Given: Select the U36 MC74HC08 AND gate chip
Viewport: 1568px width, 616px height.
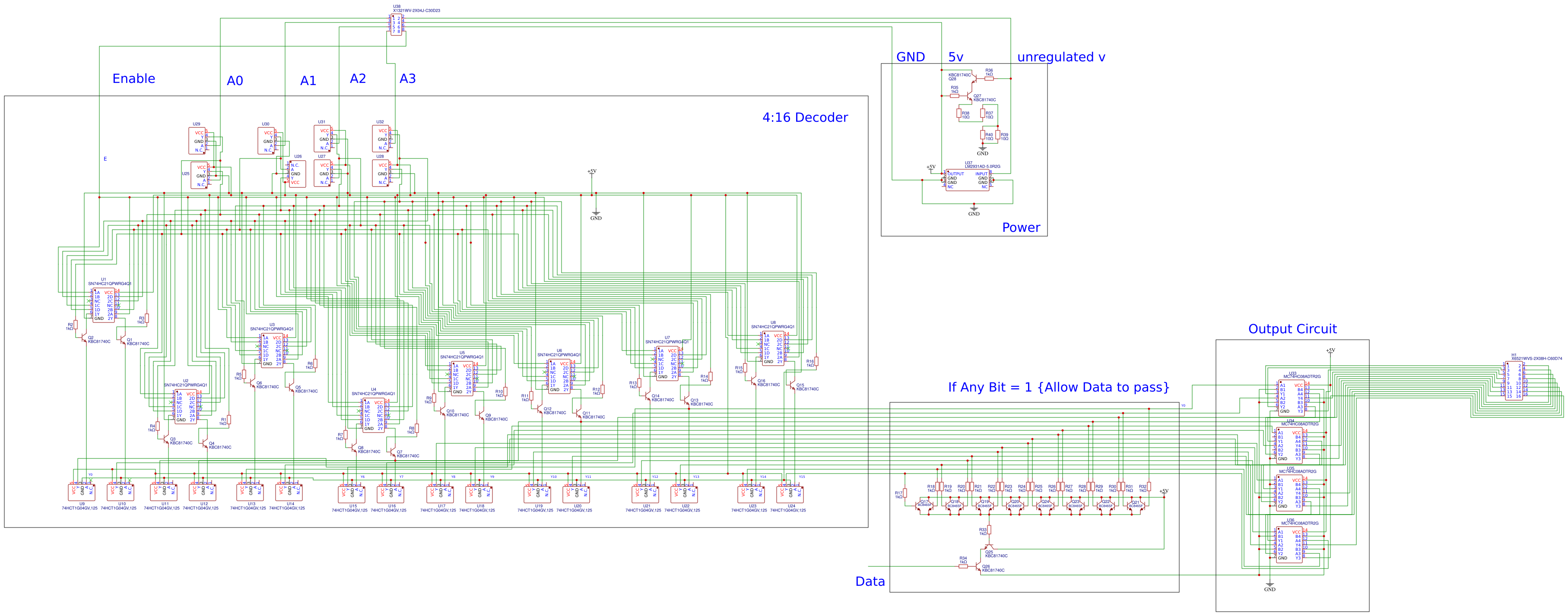Looking at the screenshot, I should pos(1289,544).
